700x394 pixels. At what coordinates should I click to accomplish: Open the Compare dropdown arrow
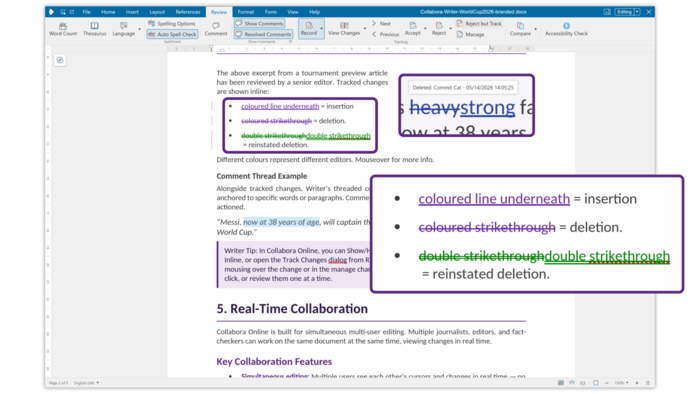point(535,29)
